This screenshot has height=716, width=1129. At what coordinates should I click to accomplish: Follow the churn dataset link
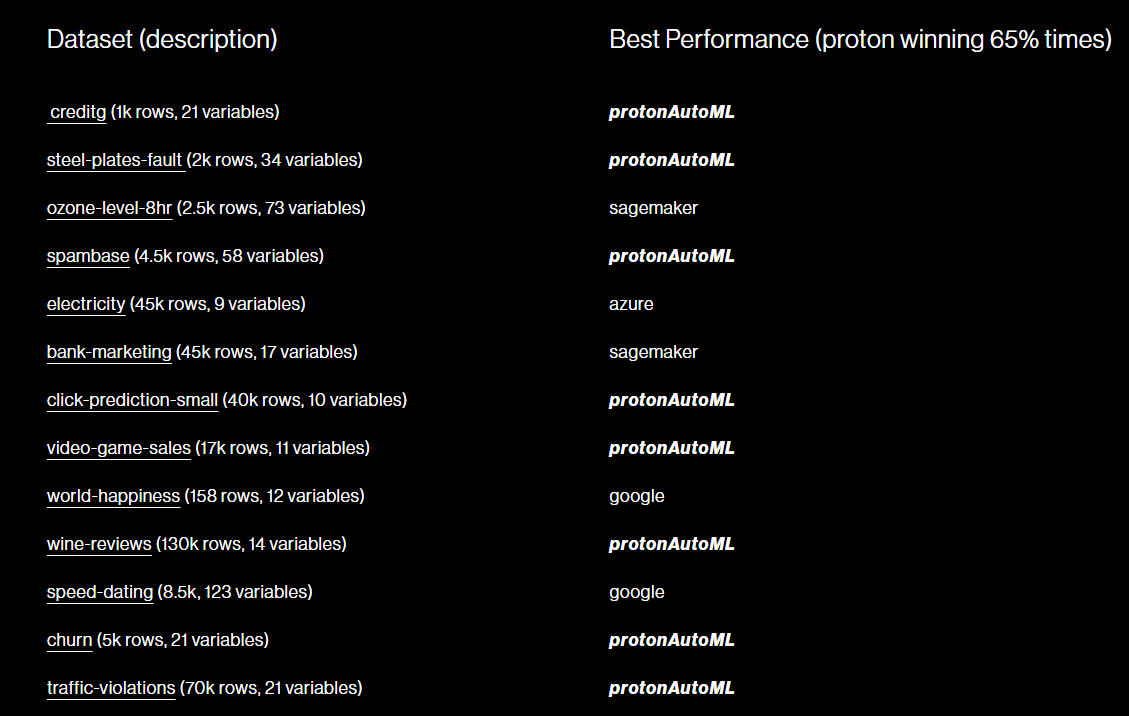69,640
